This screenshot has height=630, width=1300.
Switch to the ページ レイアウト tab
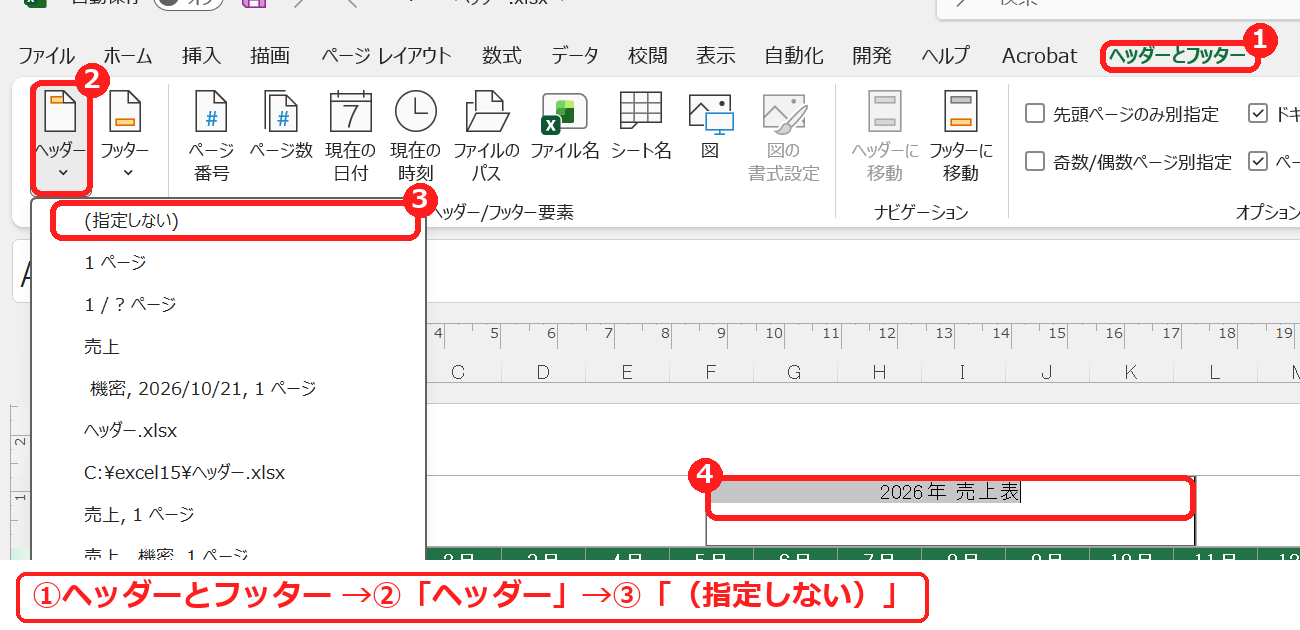point(386,56)
